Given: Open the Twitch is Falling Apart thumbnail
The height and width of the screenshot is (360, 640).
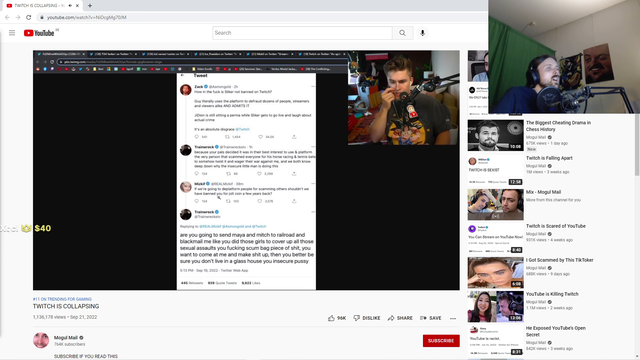Looking at the screenshot, I should [x=496, y=169].
